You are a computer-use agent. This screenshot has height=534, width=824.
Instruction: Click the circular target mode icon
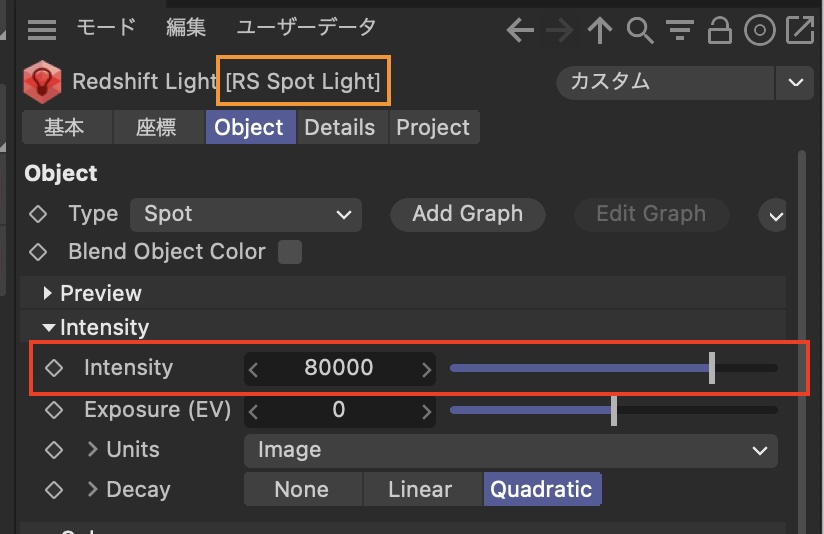pyautogui.click(x=760, y=31)
